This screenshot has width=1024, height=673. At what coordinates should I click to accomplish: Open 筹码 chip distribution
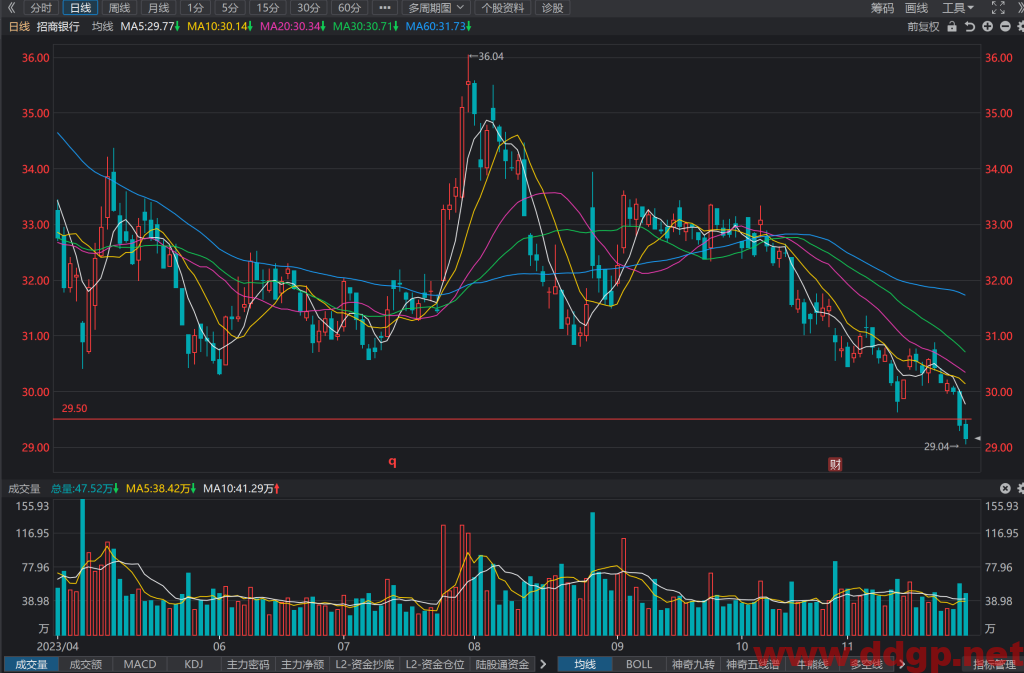[x=882, y=8]
